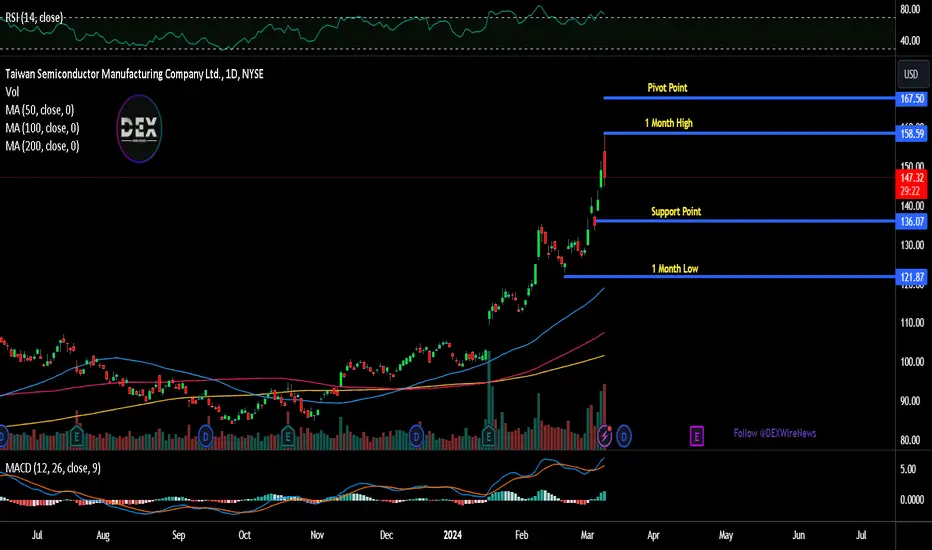Click the Oct label on time axis
Image resolution: width=932 pixels, height=550 pixels.
click(244, 535)
